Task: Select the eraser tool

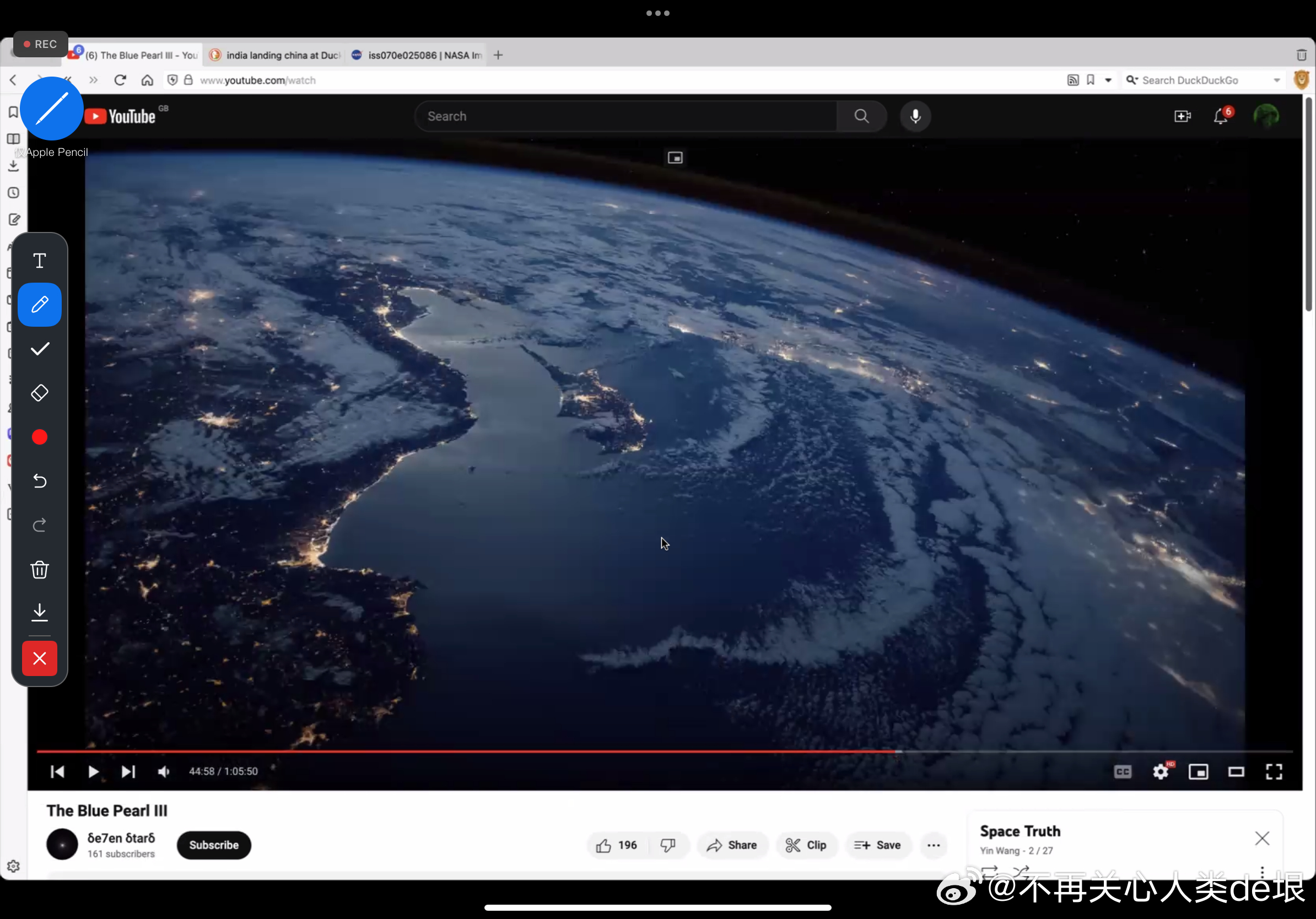Action: [x=40, y=393]
